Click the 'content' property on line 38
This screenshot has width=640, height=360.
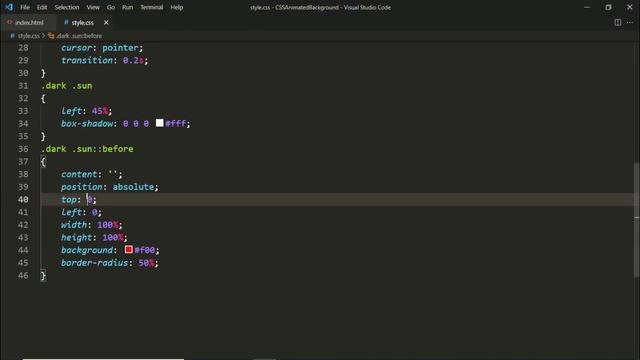coord(79,174)
